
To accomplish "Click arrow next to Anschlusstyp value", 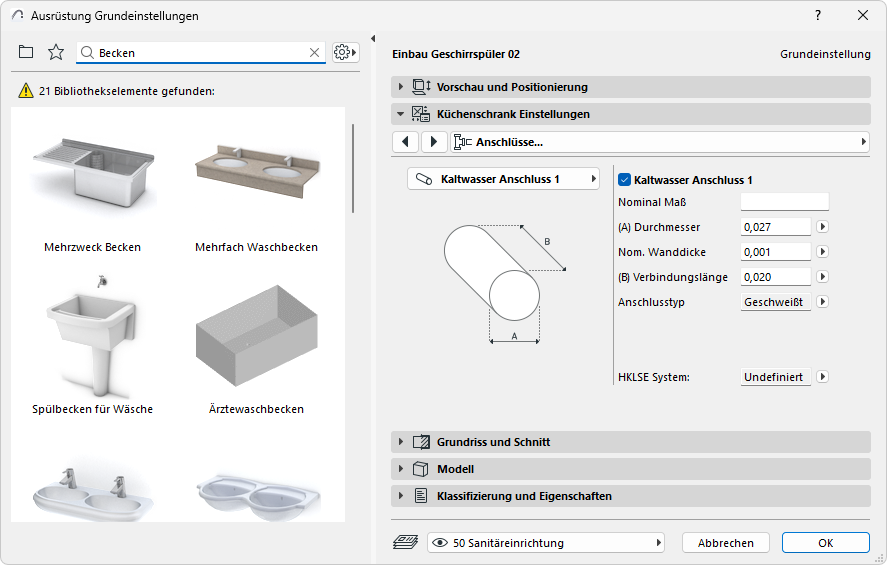I will (823, 302).
